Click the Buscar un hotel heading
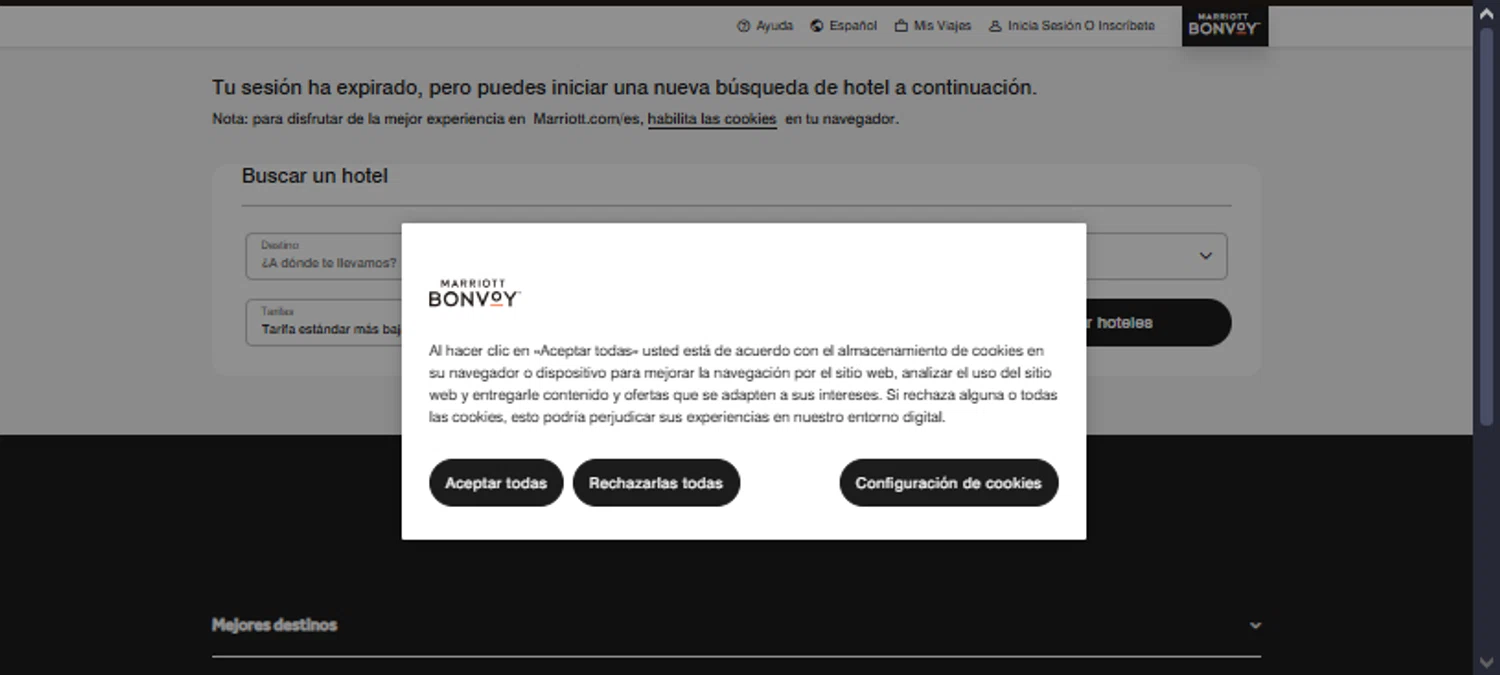1500x675 pixels. [315, 176]
